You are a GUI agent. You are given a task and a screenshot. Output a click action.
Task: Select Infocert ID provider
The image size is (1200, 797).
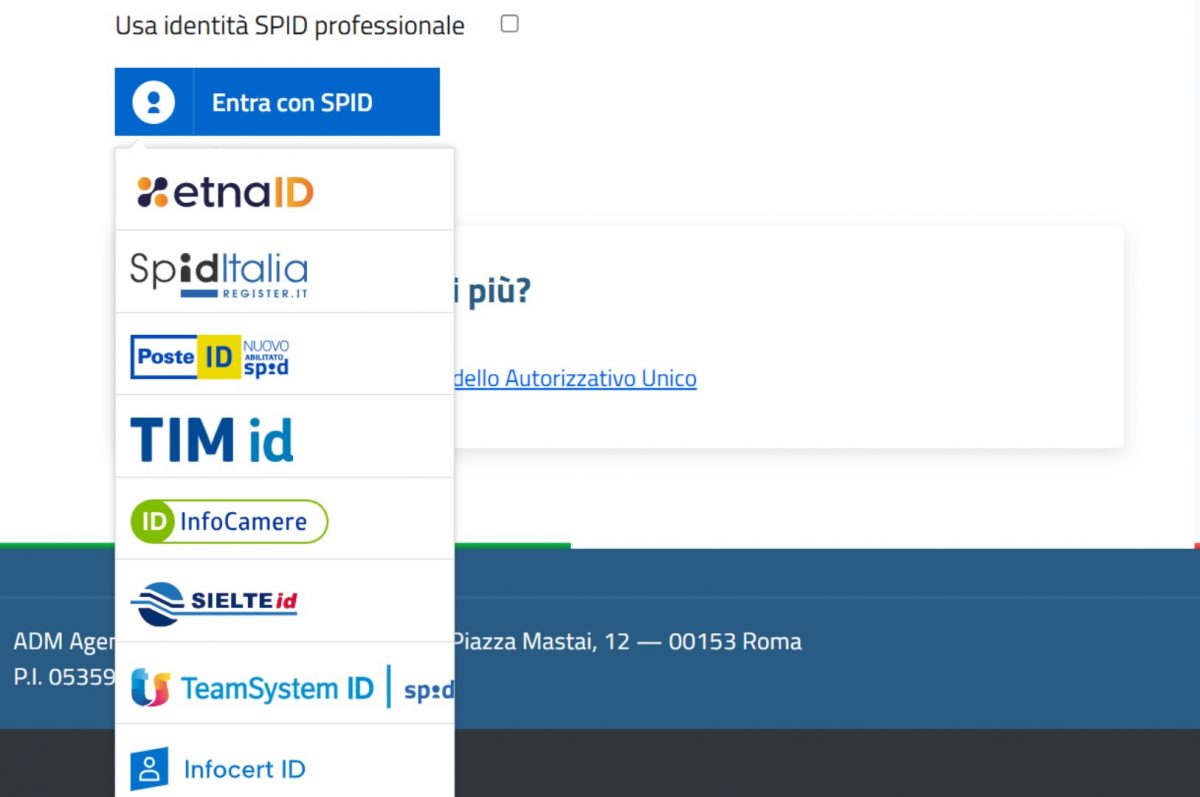point(285,762)
